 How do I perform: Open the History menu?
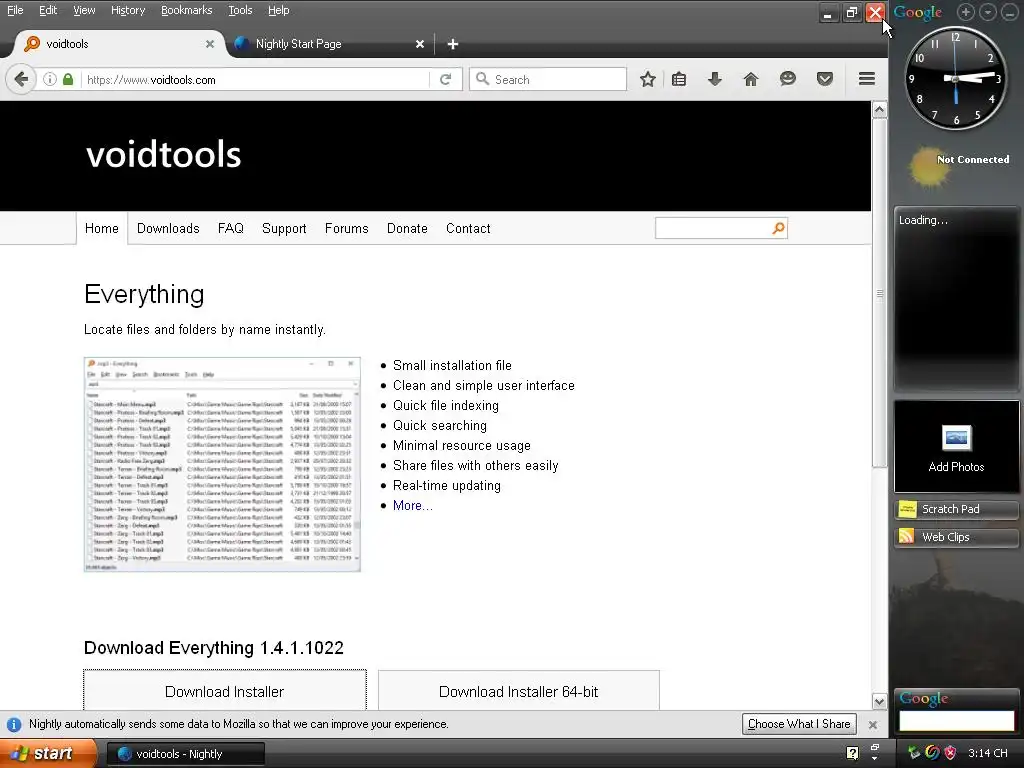[128, 10]
